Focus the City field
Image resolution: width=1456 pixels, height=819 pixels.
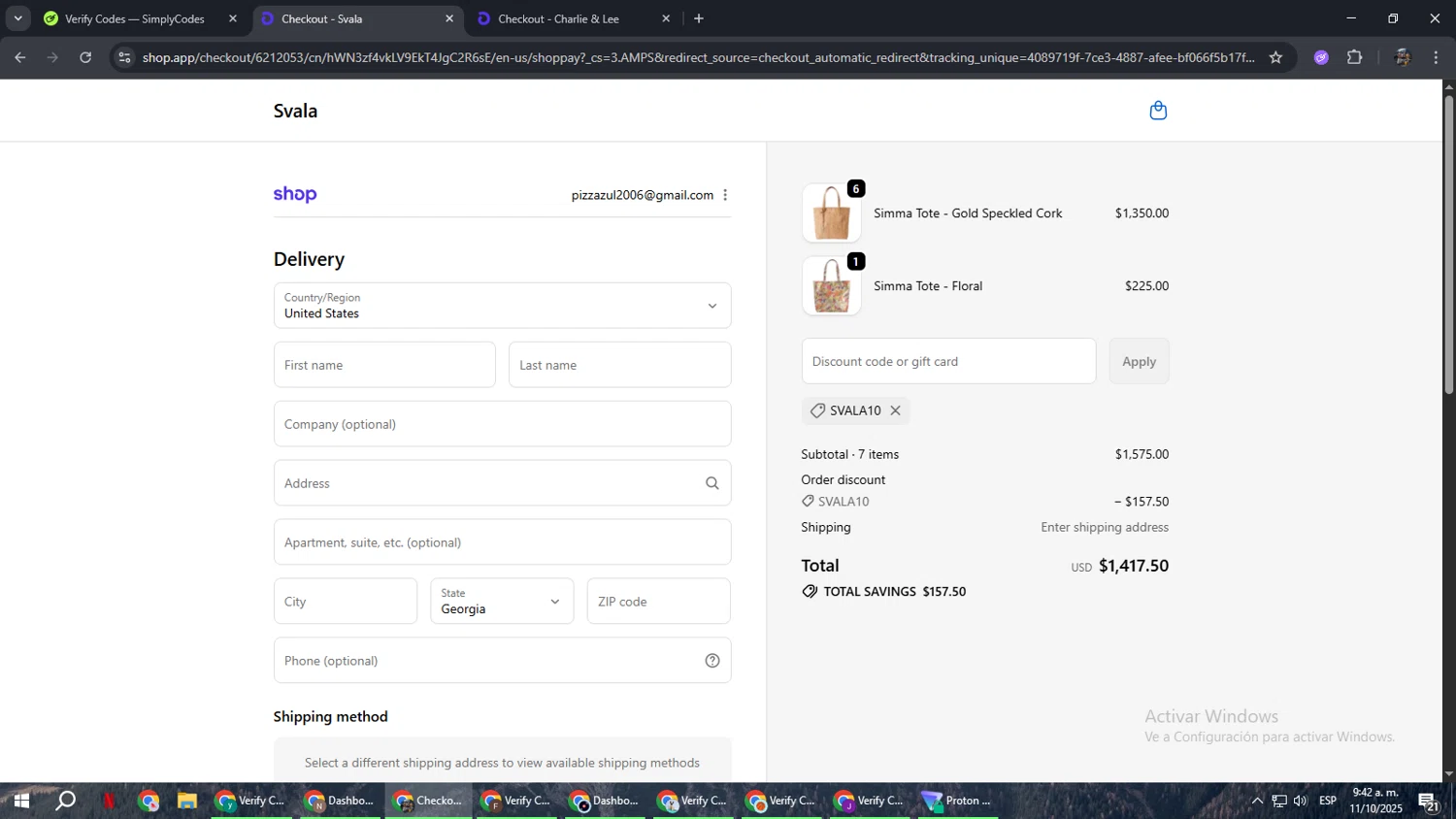[346, 602]
